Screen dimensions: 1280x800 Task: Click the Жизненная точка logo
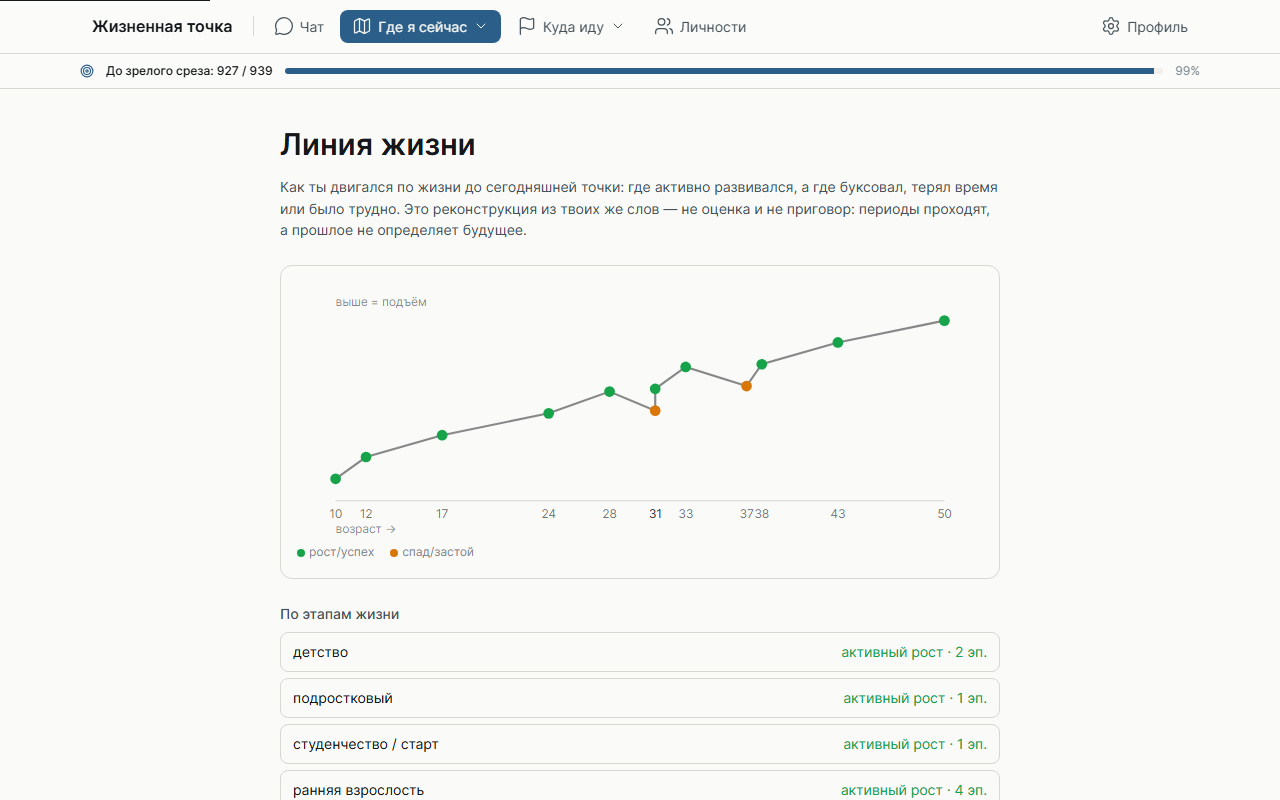tap(162, 27)
